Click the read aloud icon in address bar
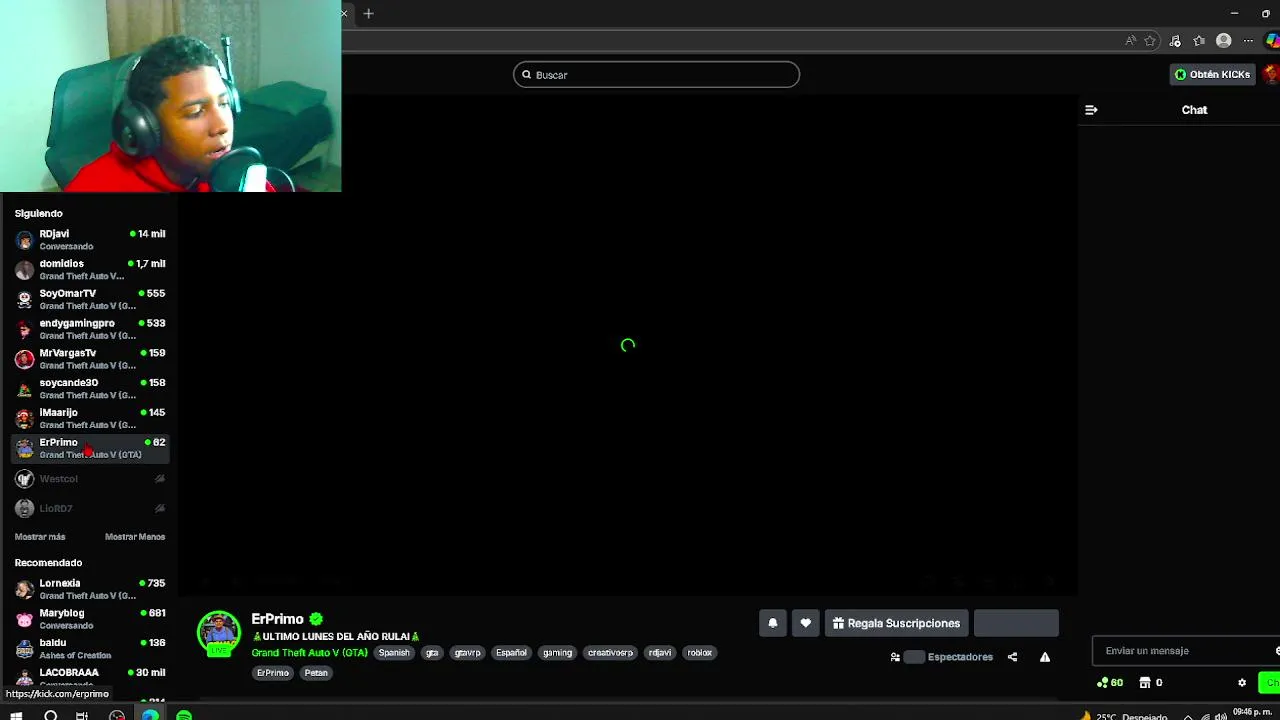 1130,41
